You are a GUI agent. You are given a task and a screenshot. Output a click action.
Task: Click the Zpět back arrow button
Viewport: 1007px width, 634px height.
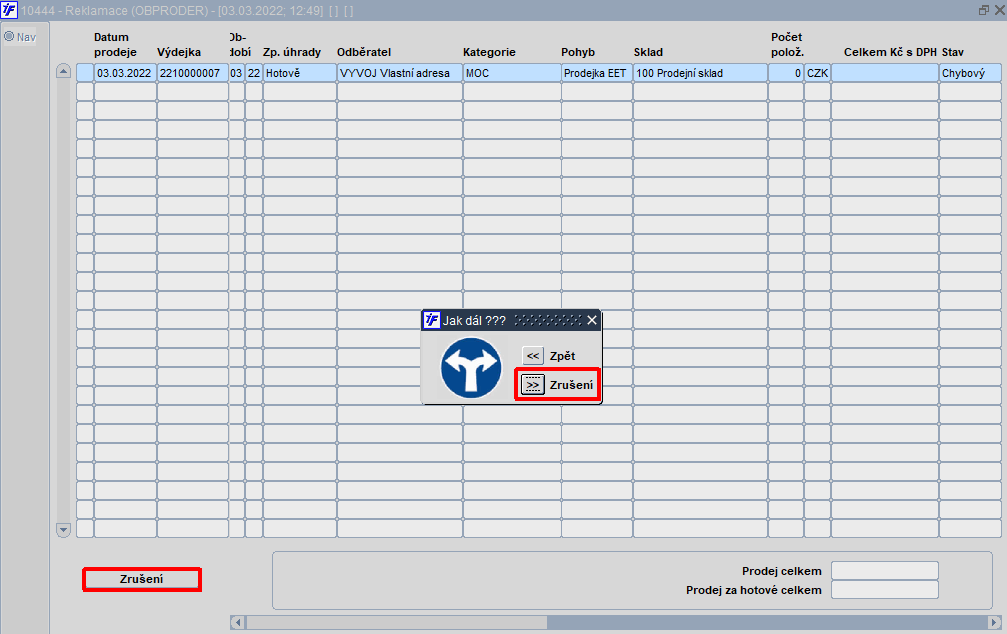[x=532, y=355]
